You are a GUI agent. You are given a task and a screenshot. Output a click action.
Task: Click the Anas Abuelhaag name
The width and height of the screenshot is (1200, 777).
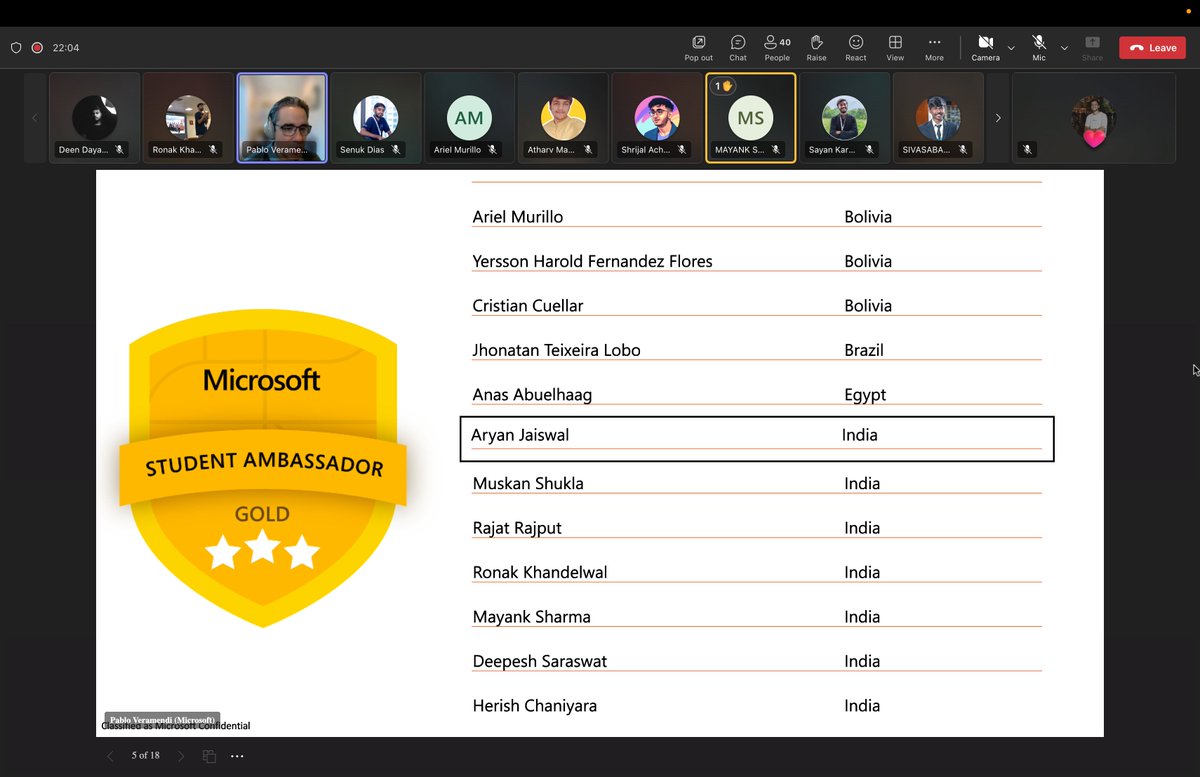tap(532, 394)
